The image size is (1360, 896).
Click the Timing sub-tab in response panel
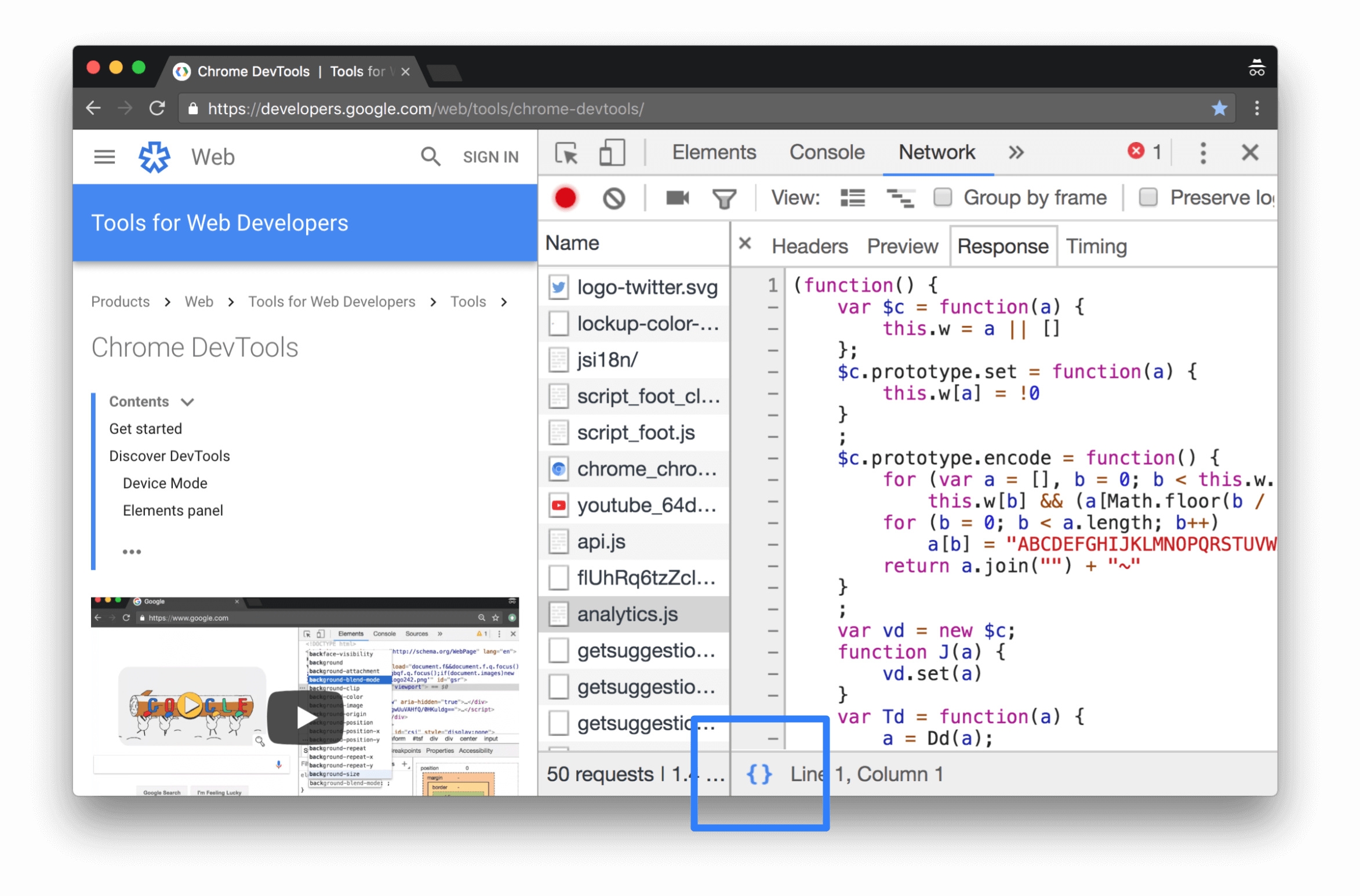click(x=1096, y=247)
